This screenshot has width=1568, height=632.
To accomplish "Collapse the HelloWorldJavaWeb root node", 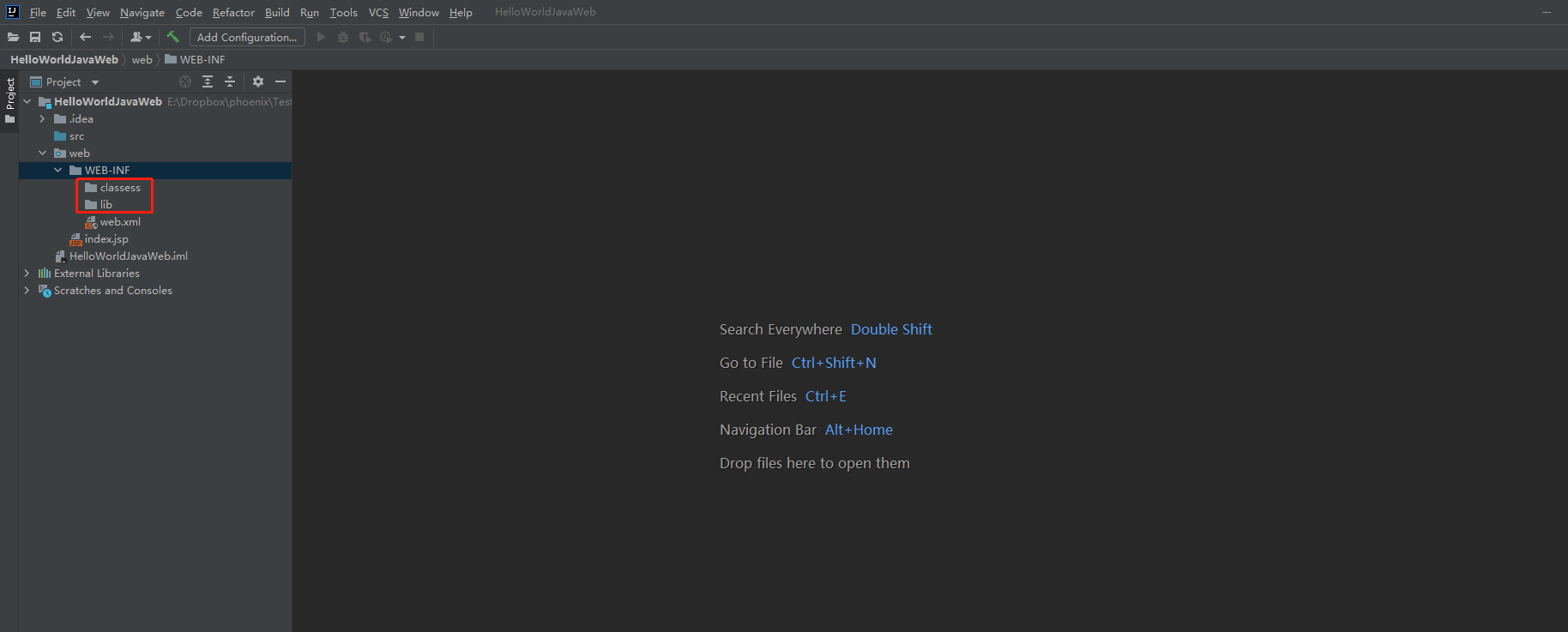I will (27, 101).
